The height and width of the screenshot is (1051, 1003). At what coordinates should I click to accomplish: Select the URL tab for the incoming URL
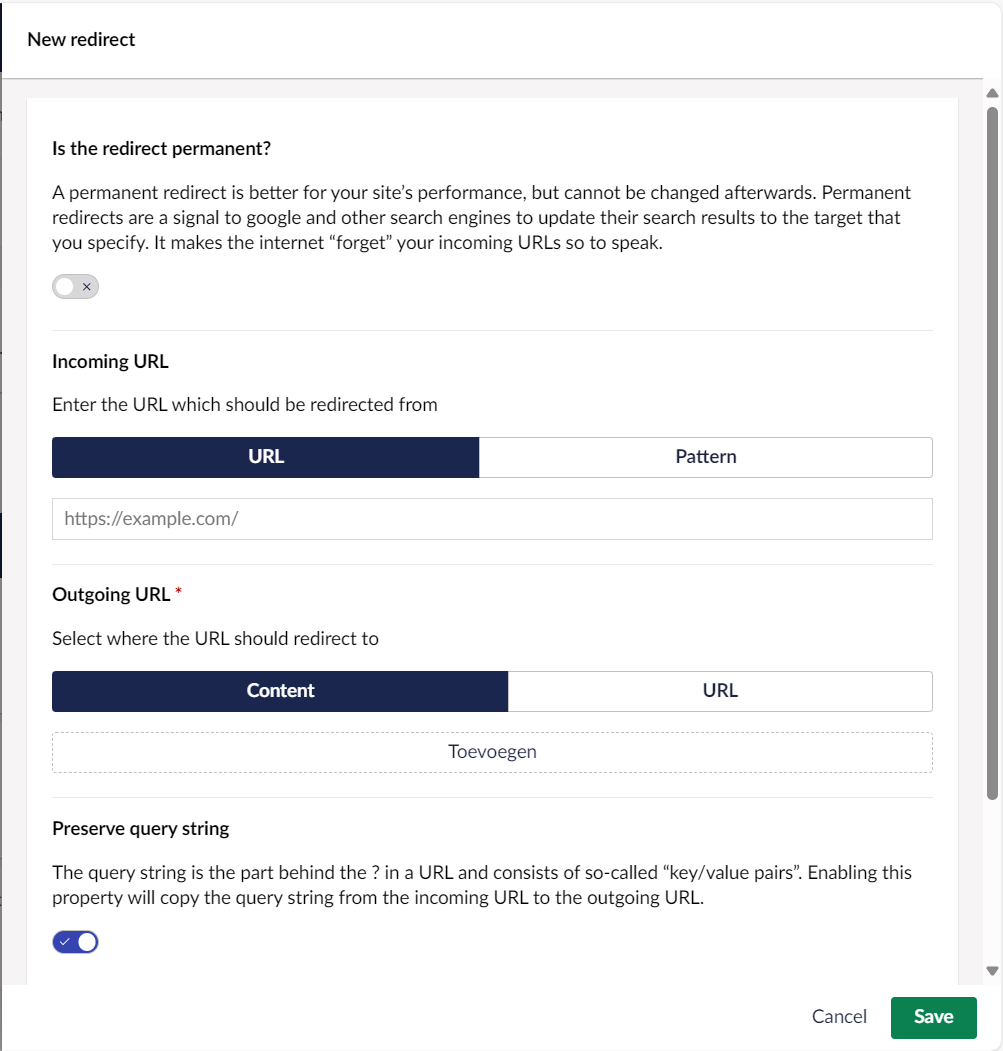tap(265, 457)
